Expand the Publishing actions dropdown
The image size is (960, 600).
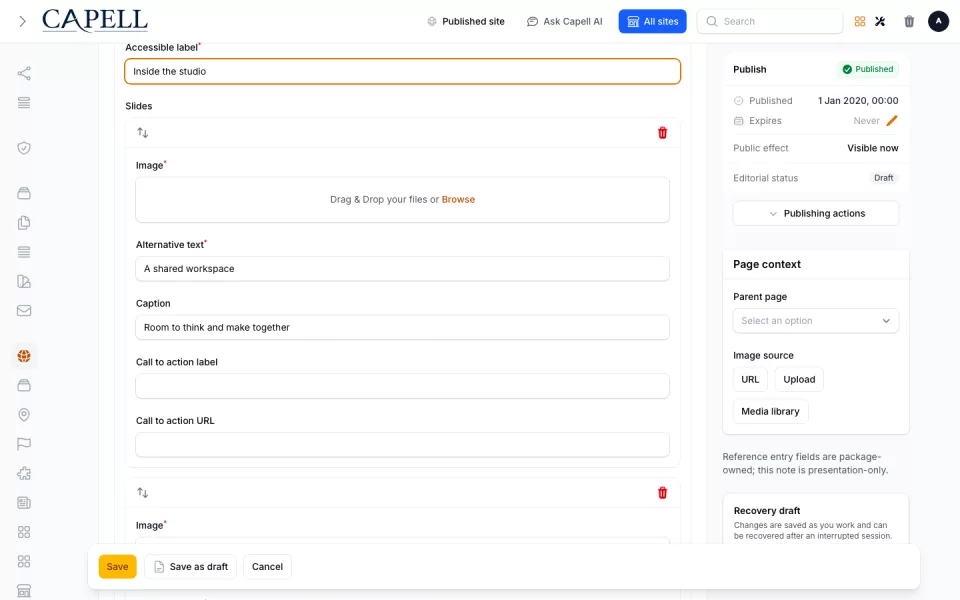click(816, 213)
